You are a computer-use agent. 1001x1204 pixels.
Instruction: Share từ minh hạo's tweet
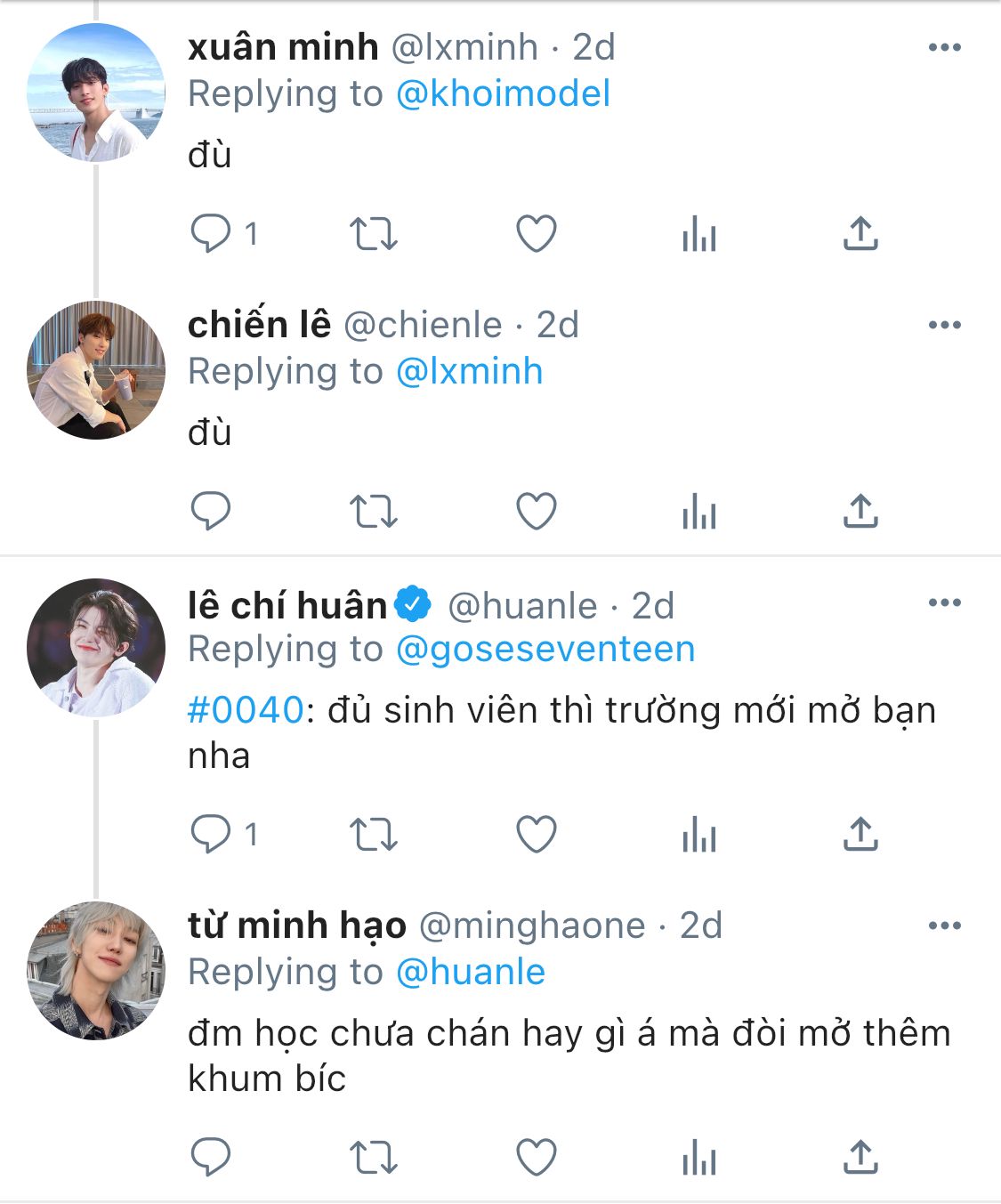click(x=860, y=1157)
